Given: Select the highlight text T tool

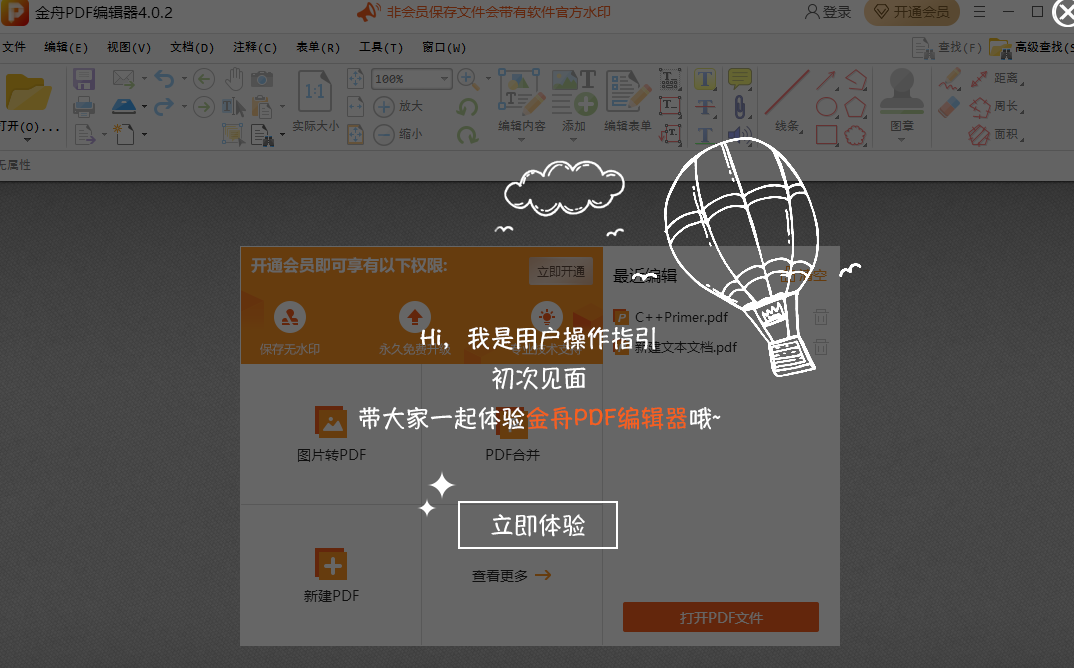Looking at the screenshot, I should 705,79.
